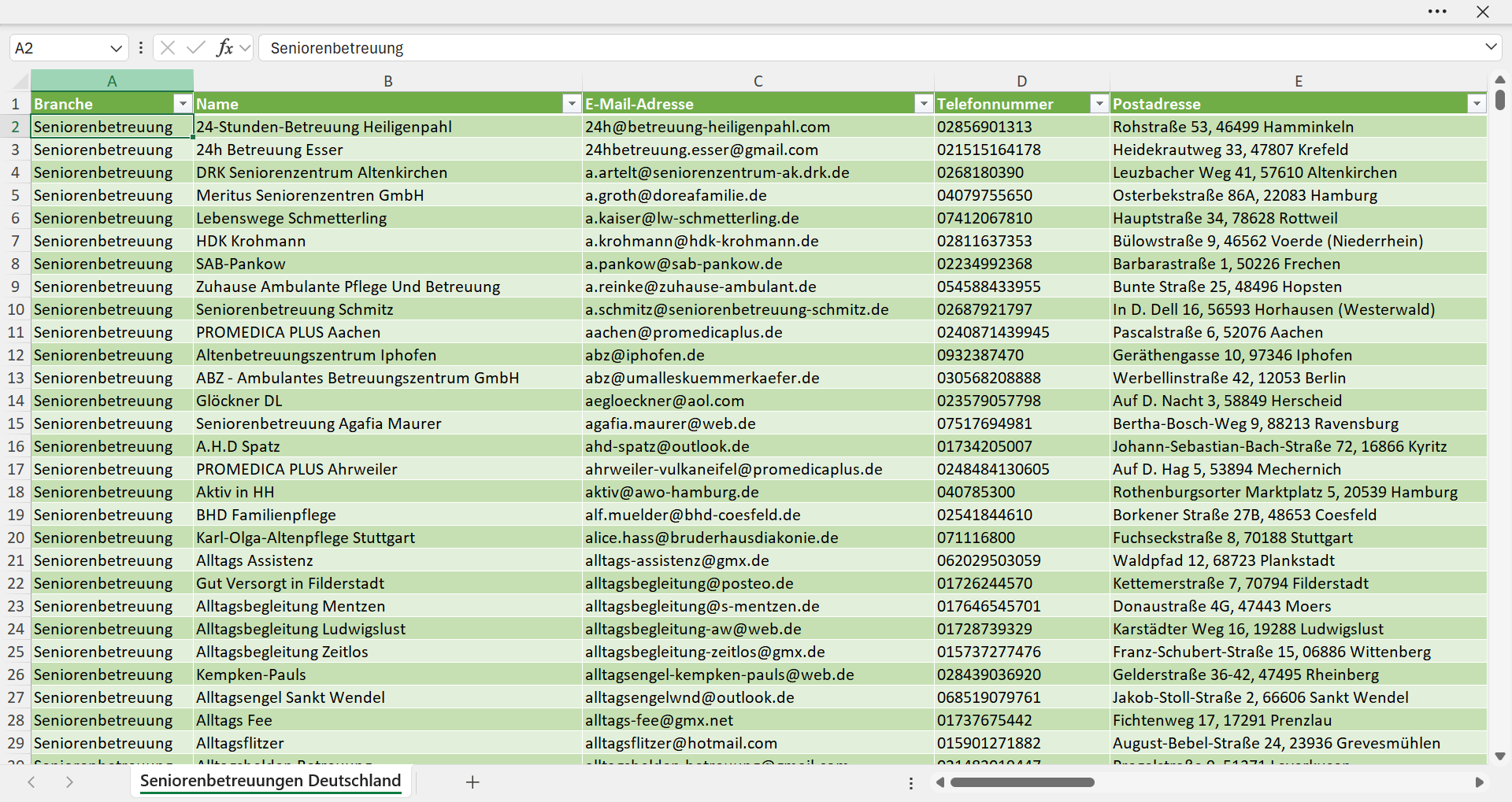Cancel the formula bar entry

coord(168,48)
